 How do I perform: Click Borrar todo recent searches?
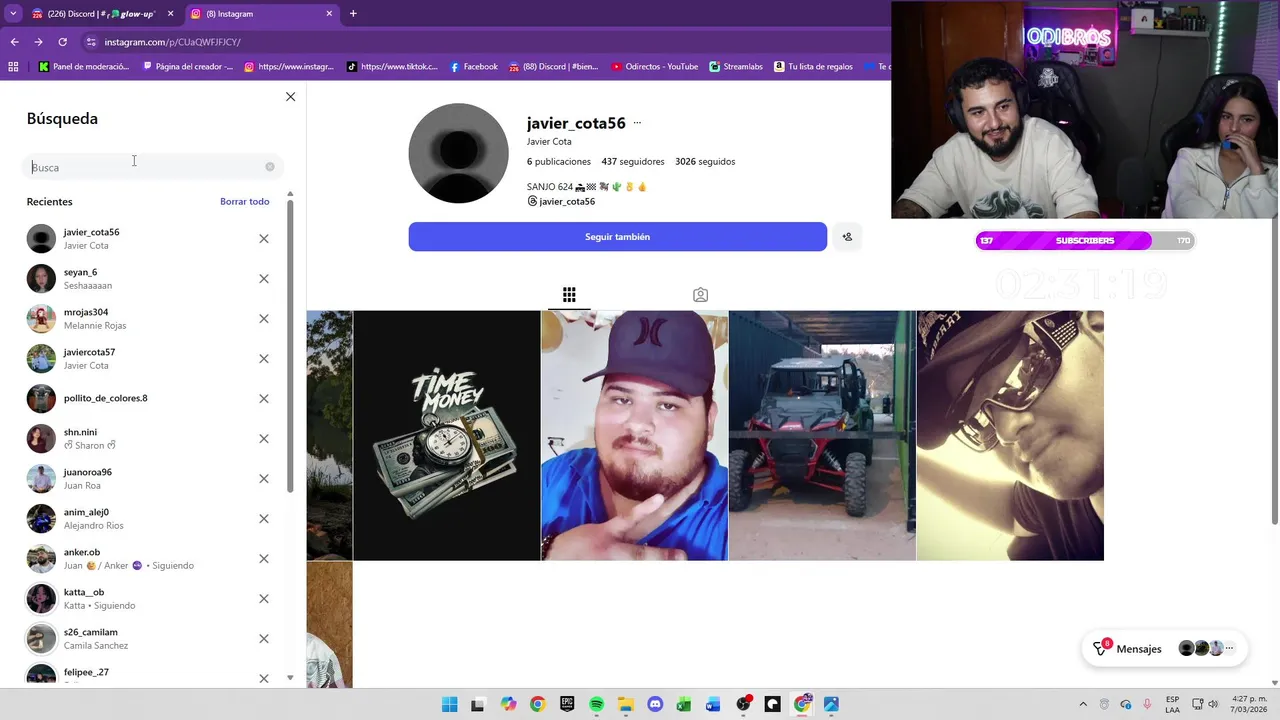click(245, 202)
